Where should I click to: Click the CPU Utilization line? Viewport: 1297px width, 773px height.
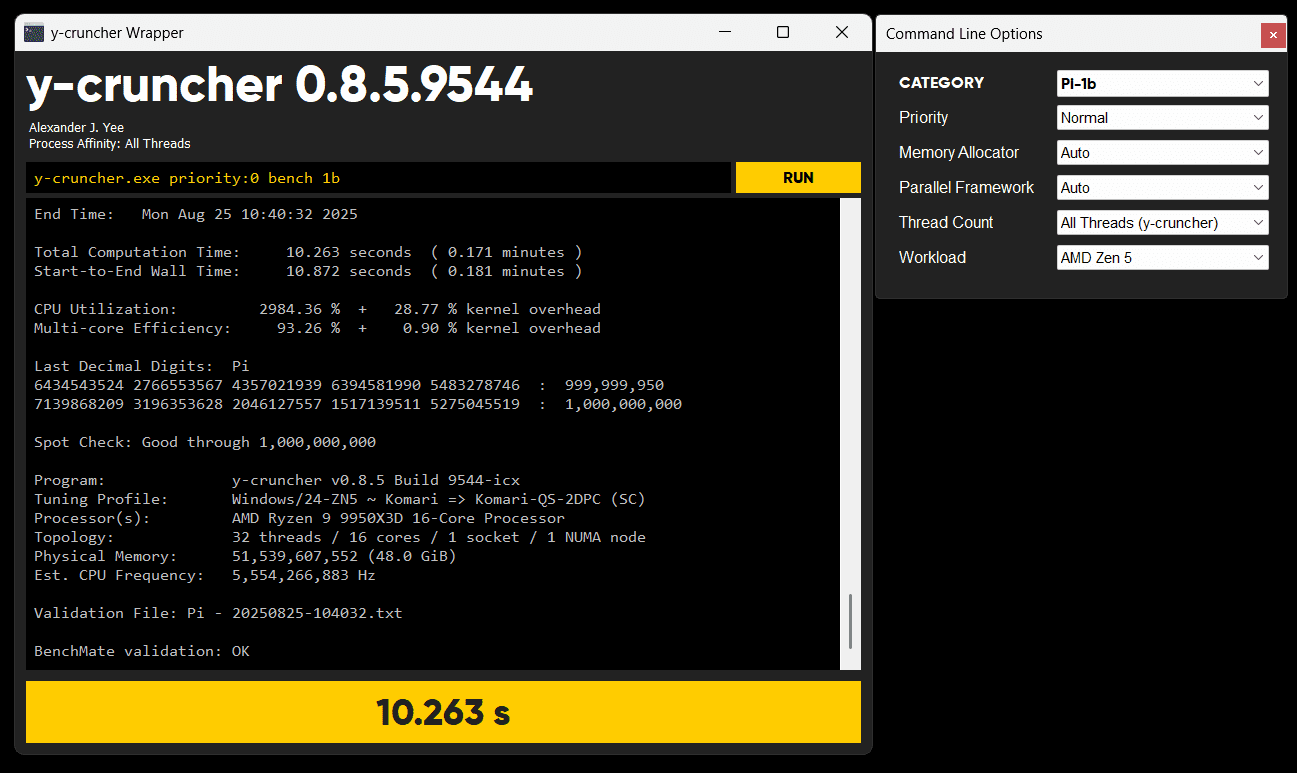pos(317,309)
